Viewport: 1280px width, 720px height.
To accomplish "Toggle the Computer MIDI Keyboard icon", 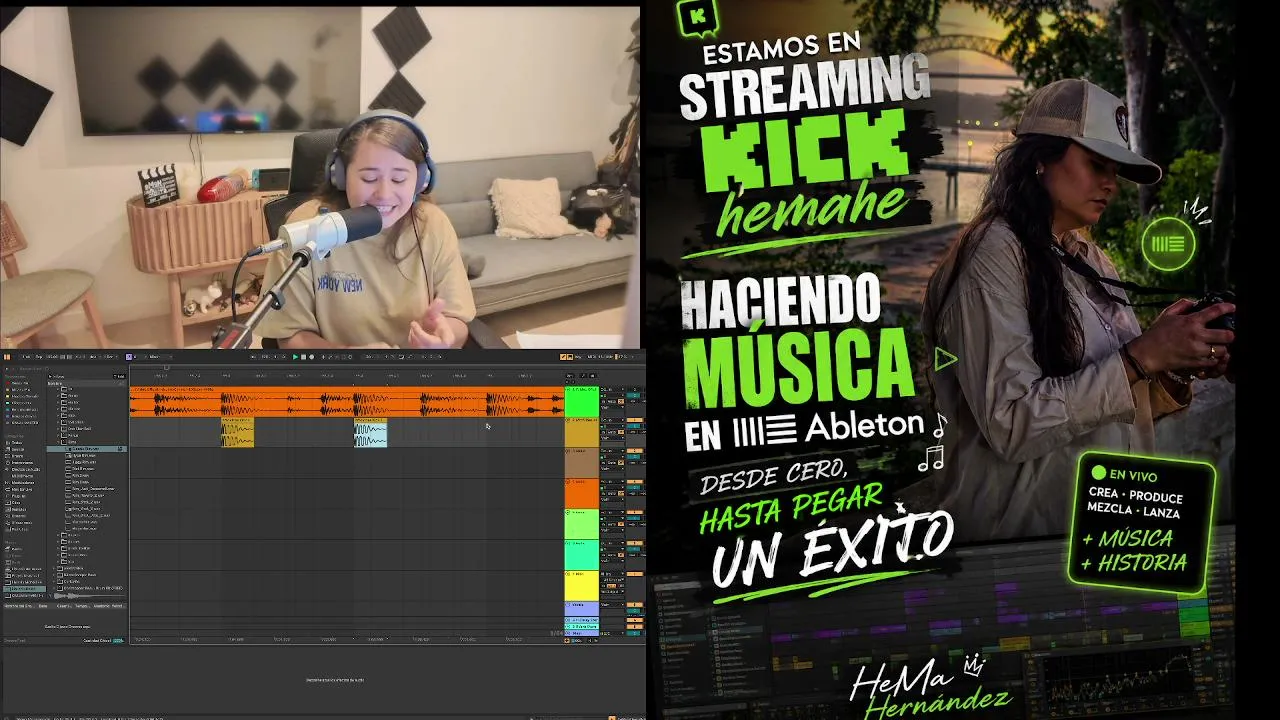I will [572, 357].
